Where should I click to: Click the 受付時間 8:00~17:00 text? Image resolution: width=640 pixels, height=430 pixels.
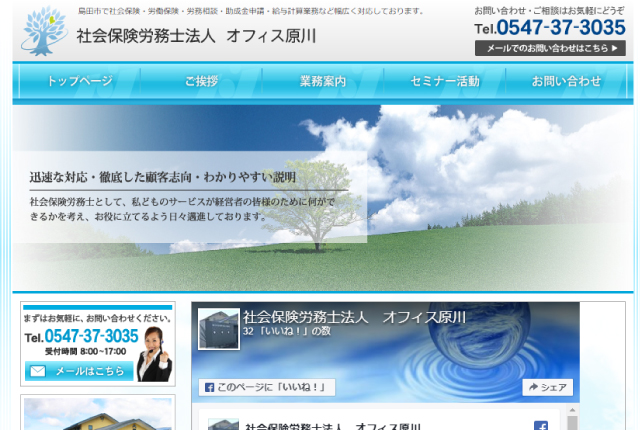tap(85, 351)
